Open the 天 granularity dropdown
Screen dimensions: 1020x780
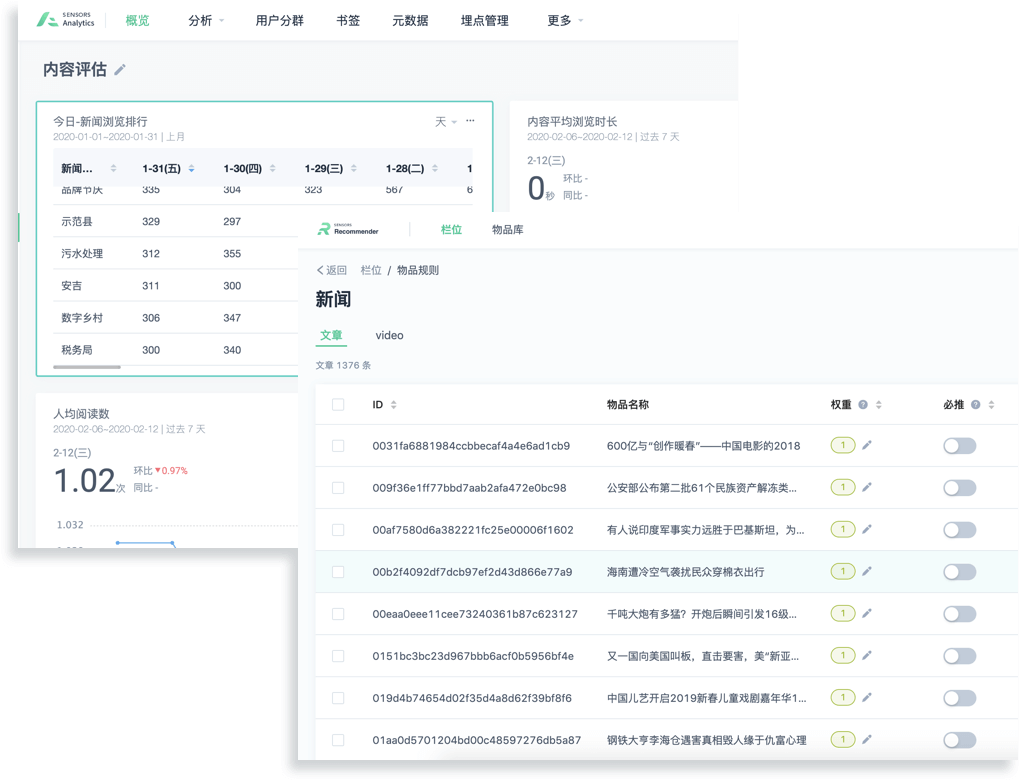click(445, 121)
